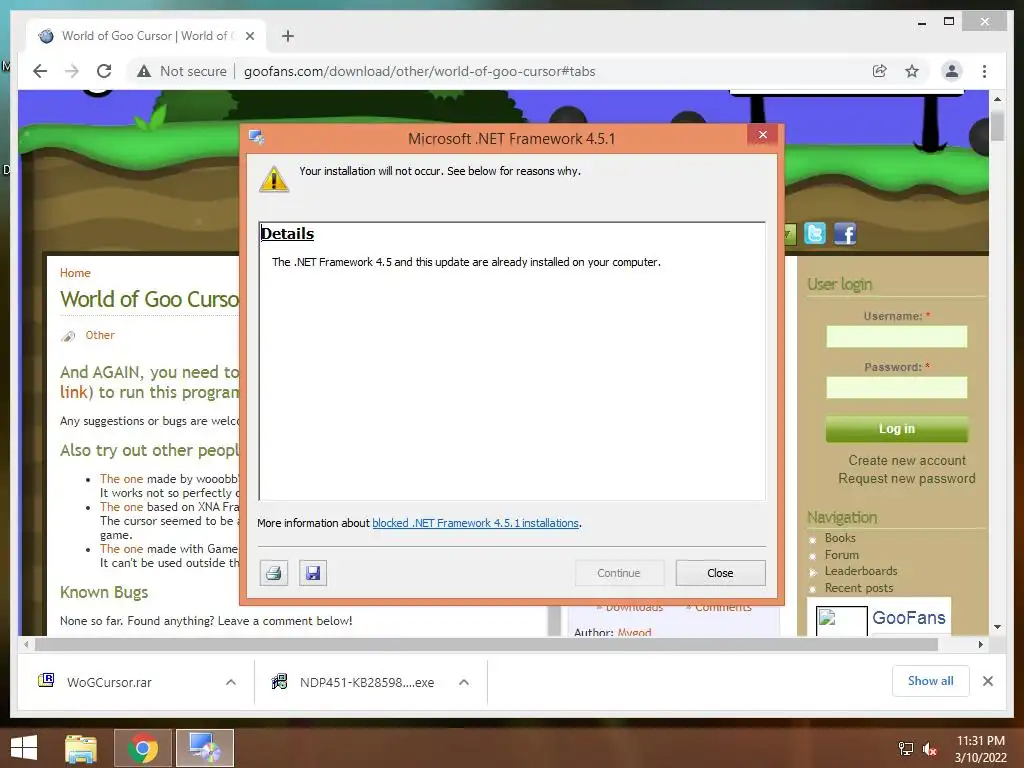Click the .NET installer taskbar icon
Image resolution: width=1024 pixels, height=768 pixels.
[204, 748]
